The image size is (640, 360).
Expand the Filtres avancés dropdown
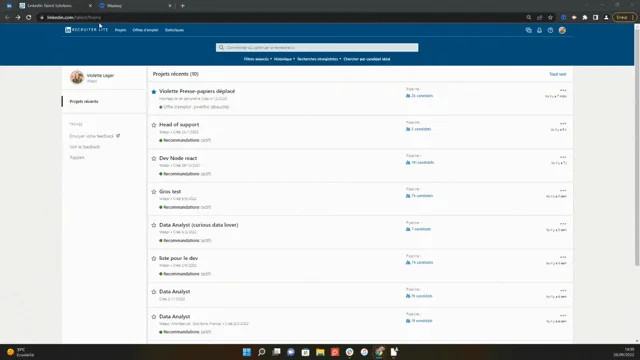click(x=258, y=59)
